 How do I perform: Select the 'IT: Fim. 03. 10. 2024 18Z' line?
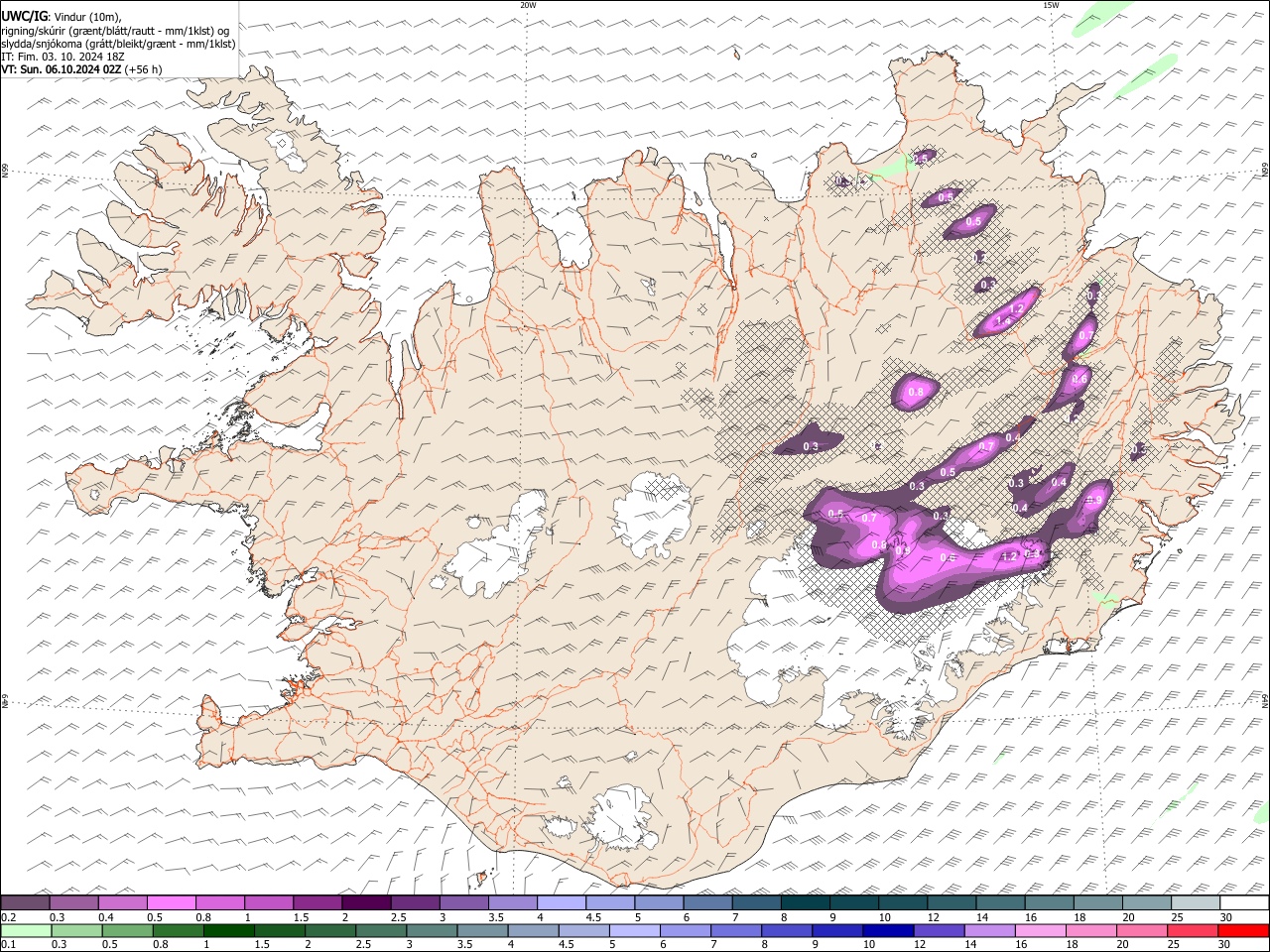pos(64,57)
